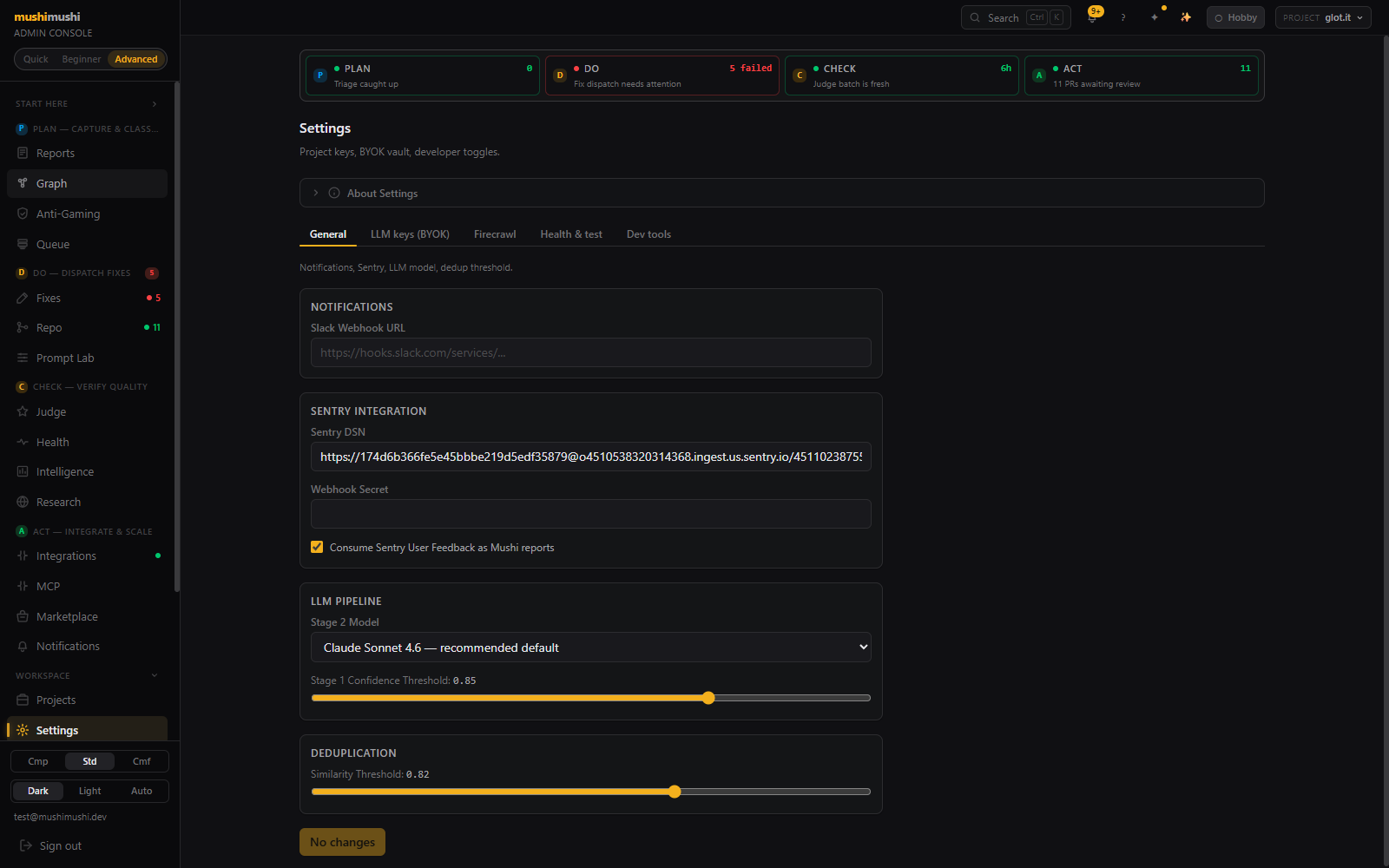Open the help question mark icon
This screenshot has height=868, width=1389.
tap(1123, 17)
